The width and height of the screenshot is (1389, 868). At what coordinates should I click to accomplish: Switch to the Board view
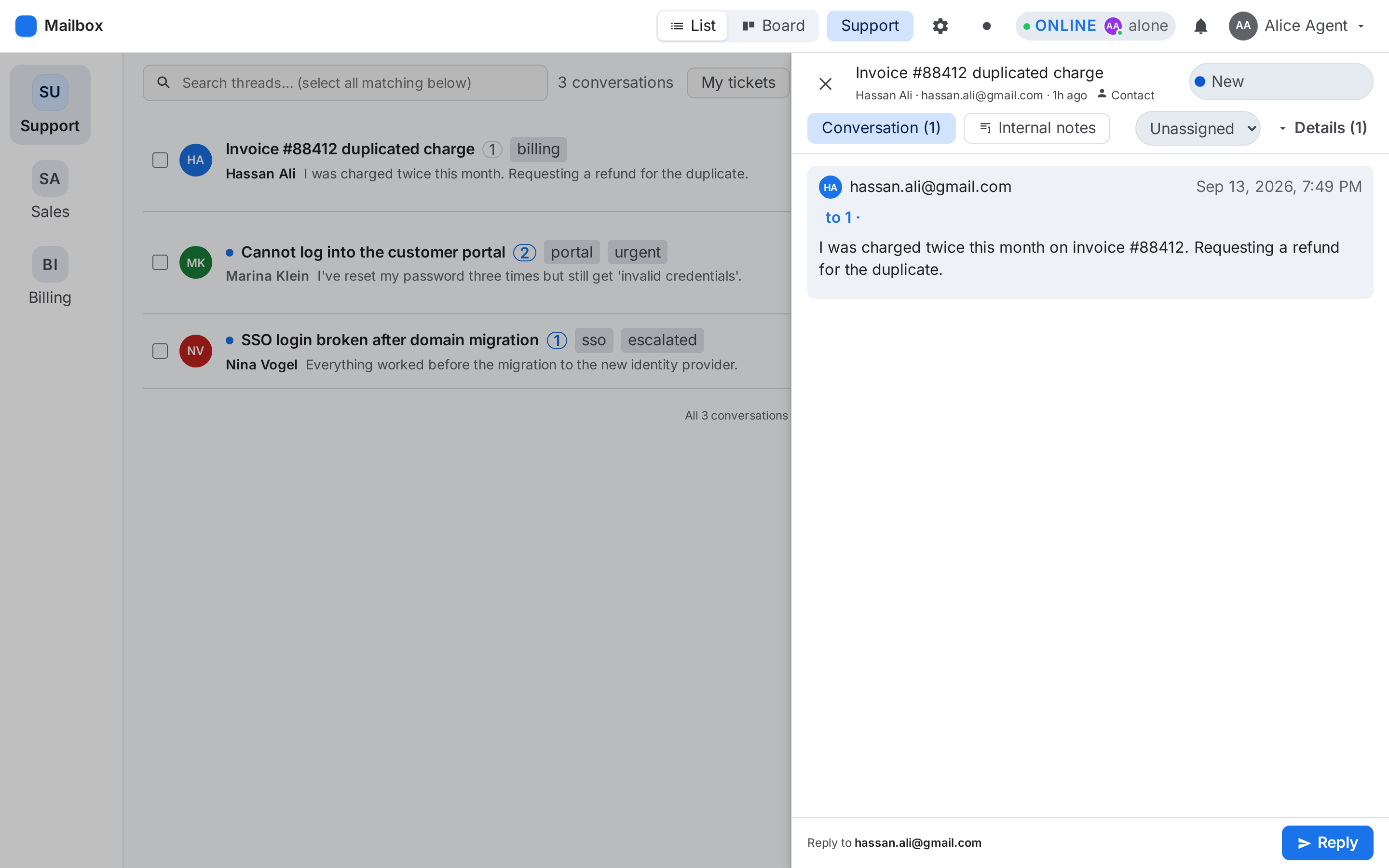(x=773, y=26)
